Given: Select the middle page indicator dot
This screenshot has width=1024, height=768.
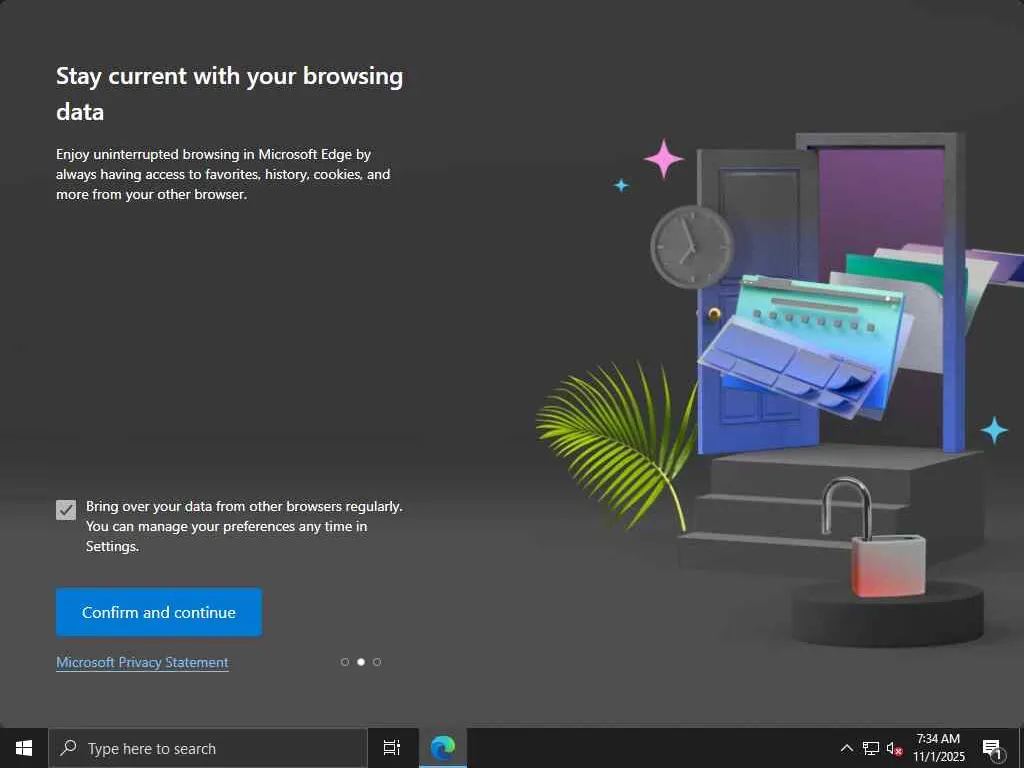Looking at the screenshot, I should pos(360,662).
